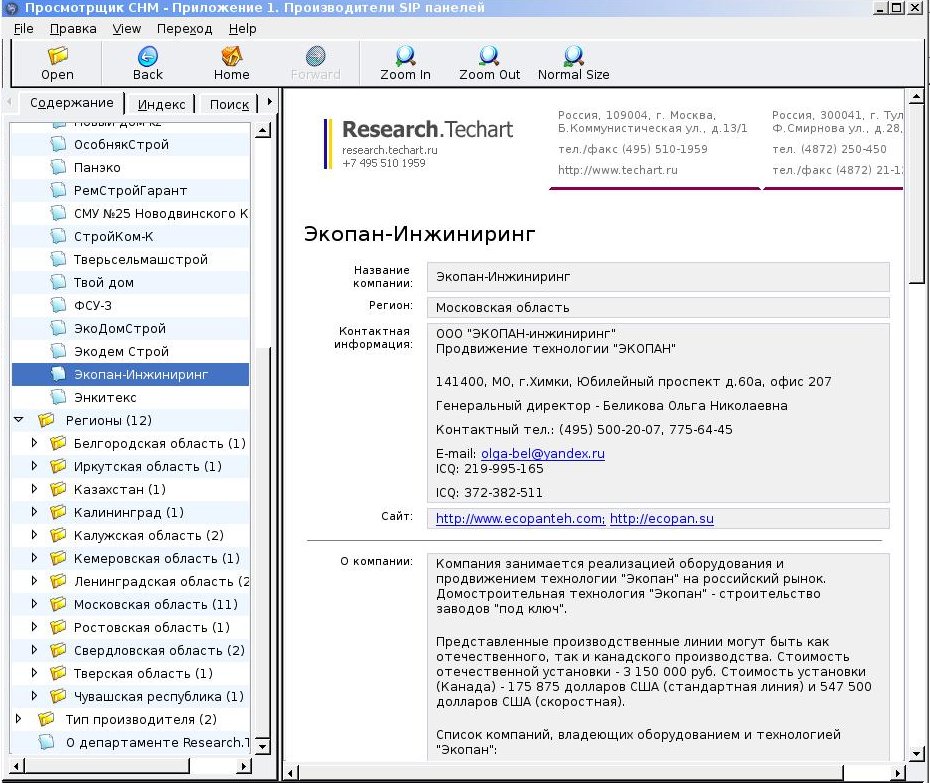This screenshot has height=783, width=930.
Task: Switch to the Поиск tab
Action: 229,104
